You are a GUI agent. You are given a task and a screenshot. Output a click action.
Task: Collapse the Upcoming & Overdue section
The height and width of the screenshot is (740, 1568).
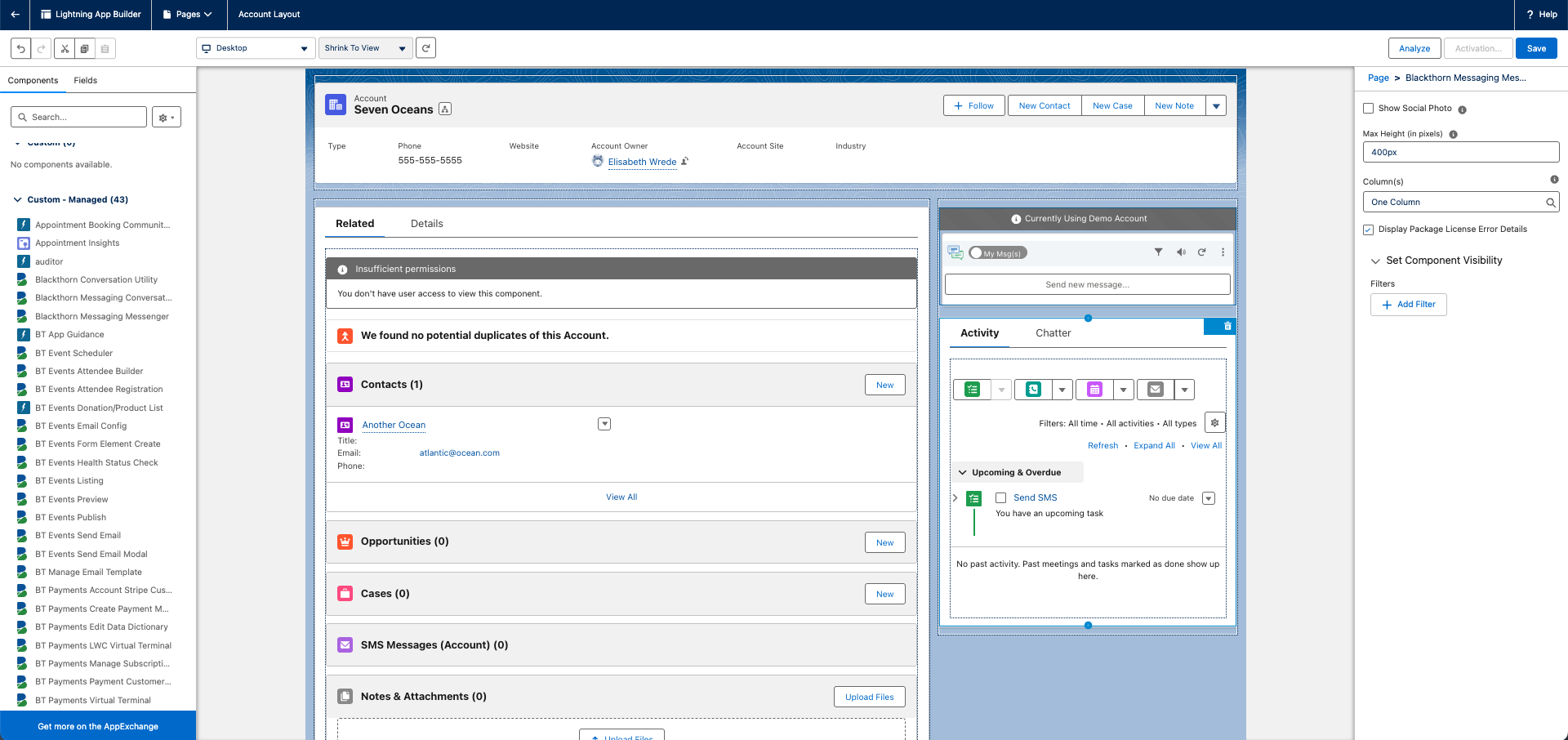point(963,473)
